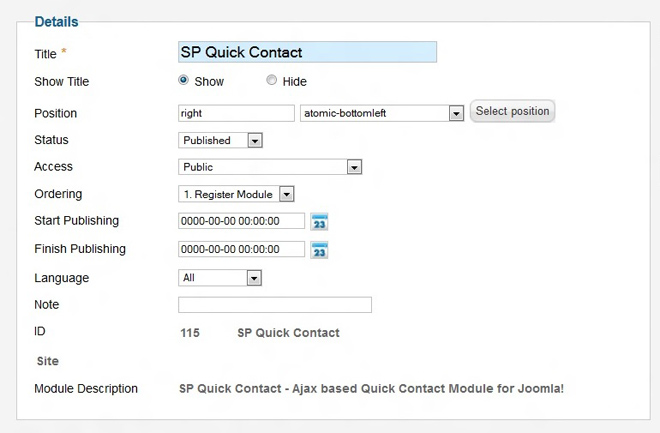
Task: Click the Show Title label
Action: point(62,82)
